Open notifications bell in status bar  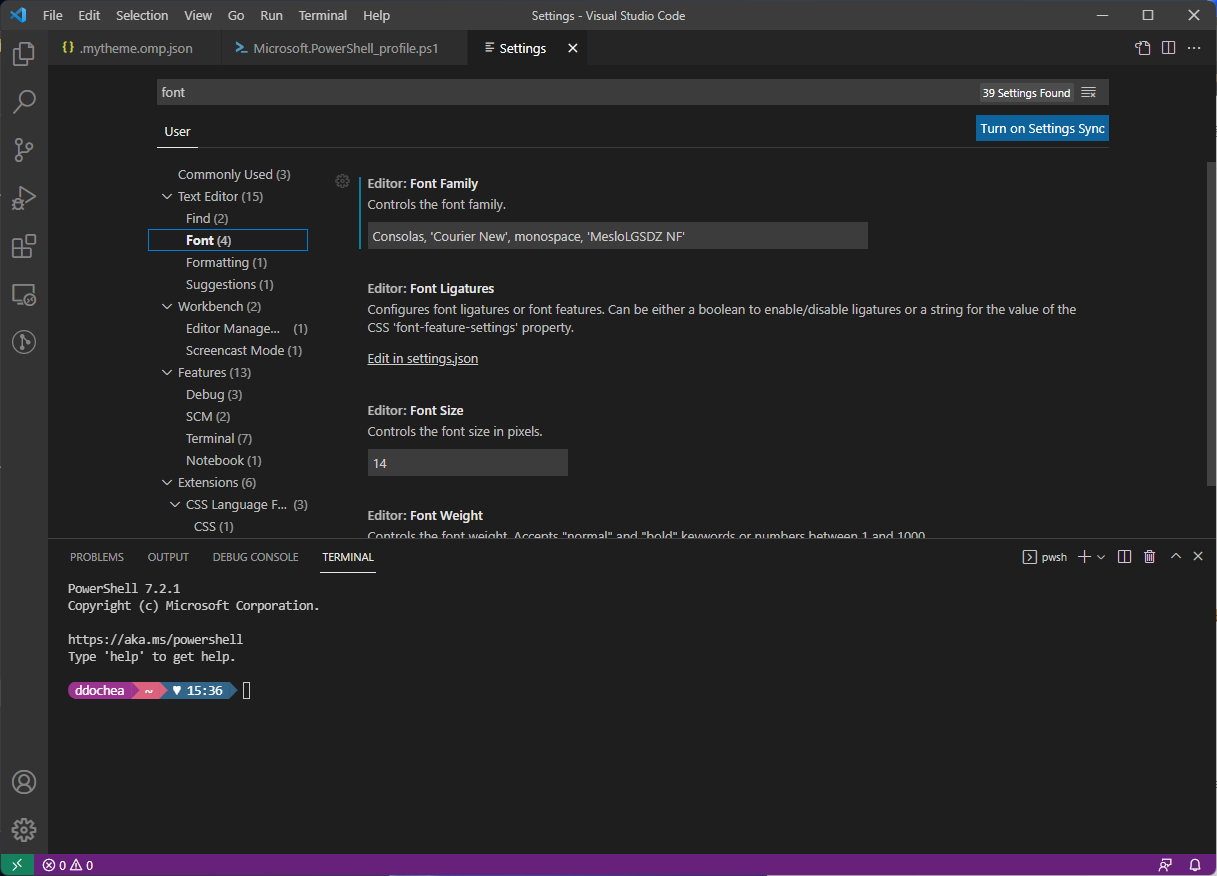tap(1195, 865)
